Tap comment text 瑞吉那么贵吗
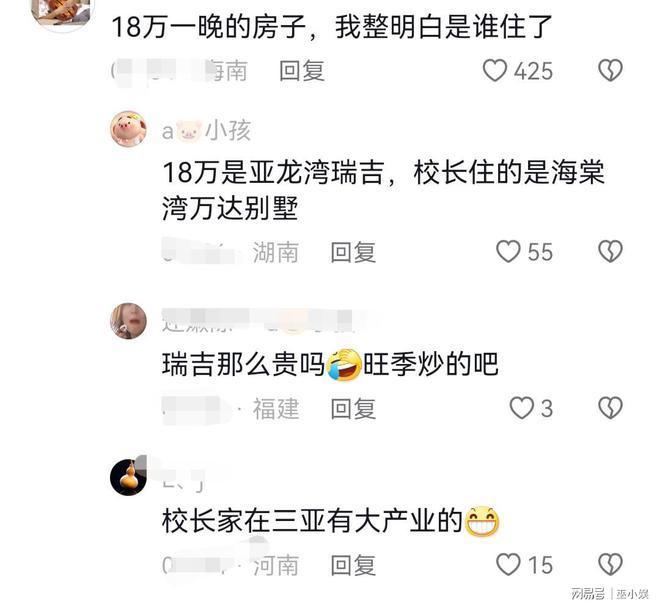This screenshot has height=606, width=660. [243, 364]
